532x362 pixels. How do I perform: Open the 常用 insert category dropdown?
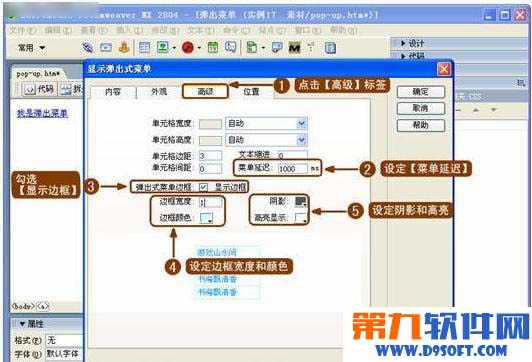pos(31,48)
